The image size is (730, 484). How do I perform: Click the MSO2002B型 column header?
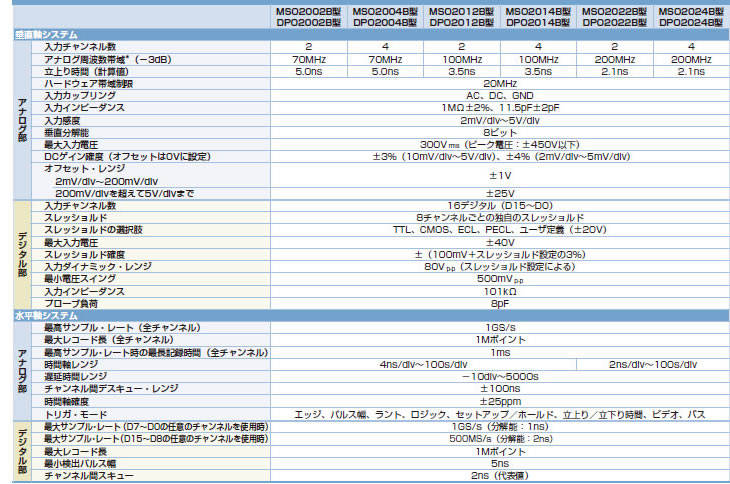pyautogui.click(x=308, y=11)
